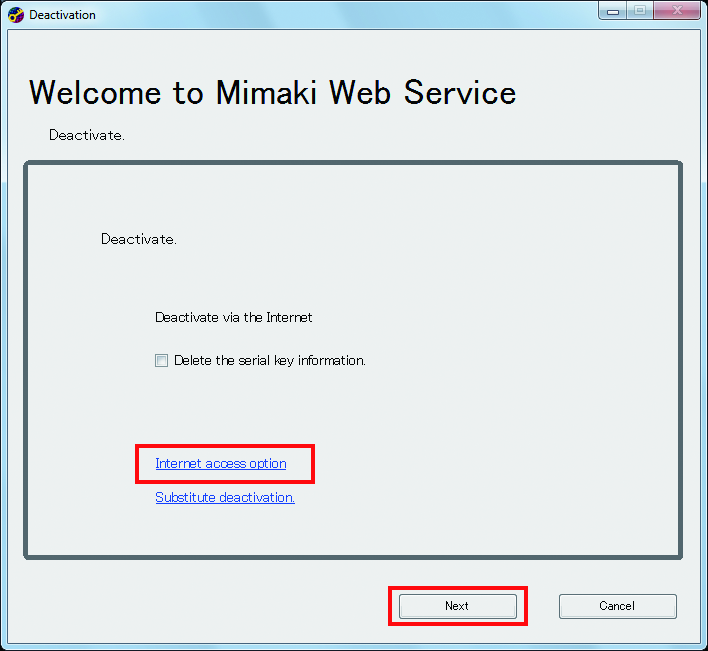Screen dimensions: 708x651
Task: Click the Deactivate subtitle below the heading
Action: click(86, 135)
